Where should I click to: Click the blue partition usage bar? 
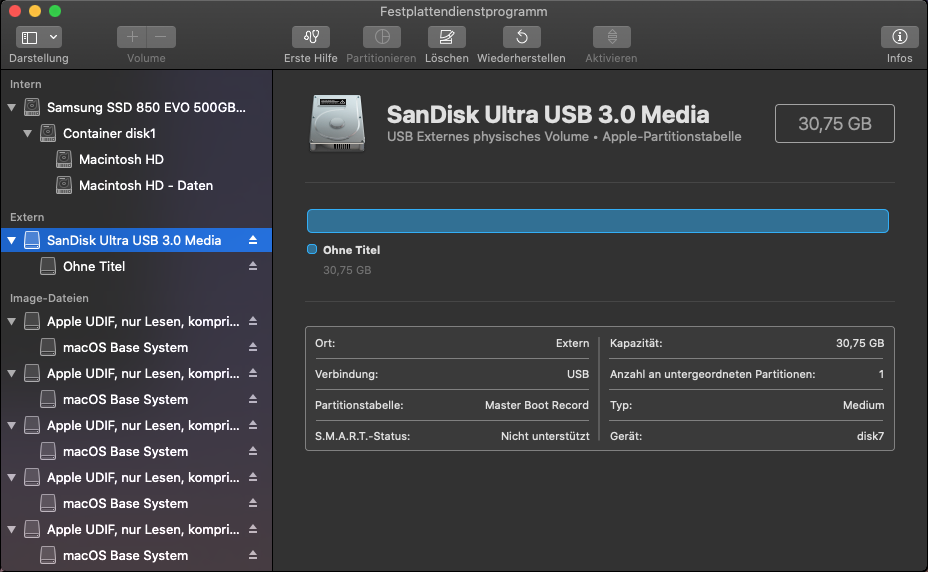coord(598,221)
